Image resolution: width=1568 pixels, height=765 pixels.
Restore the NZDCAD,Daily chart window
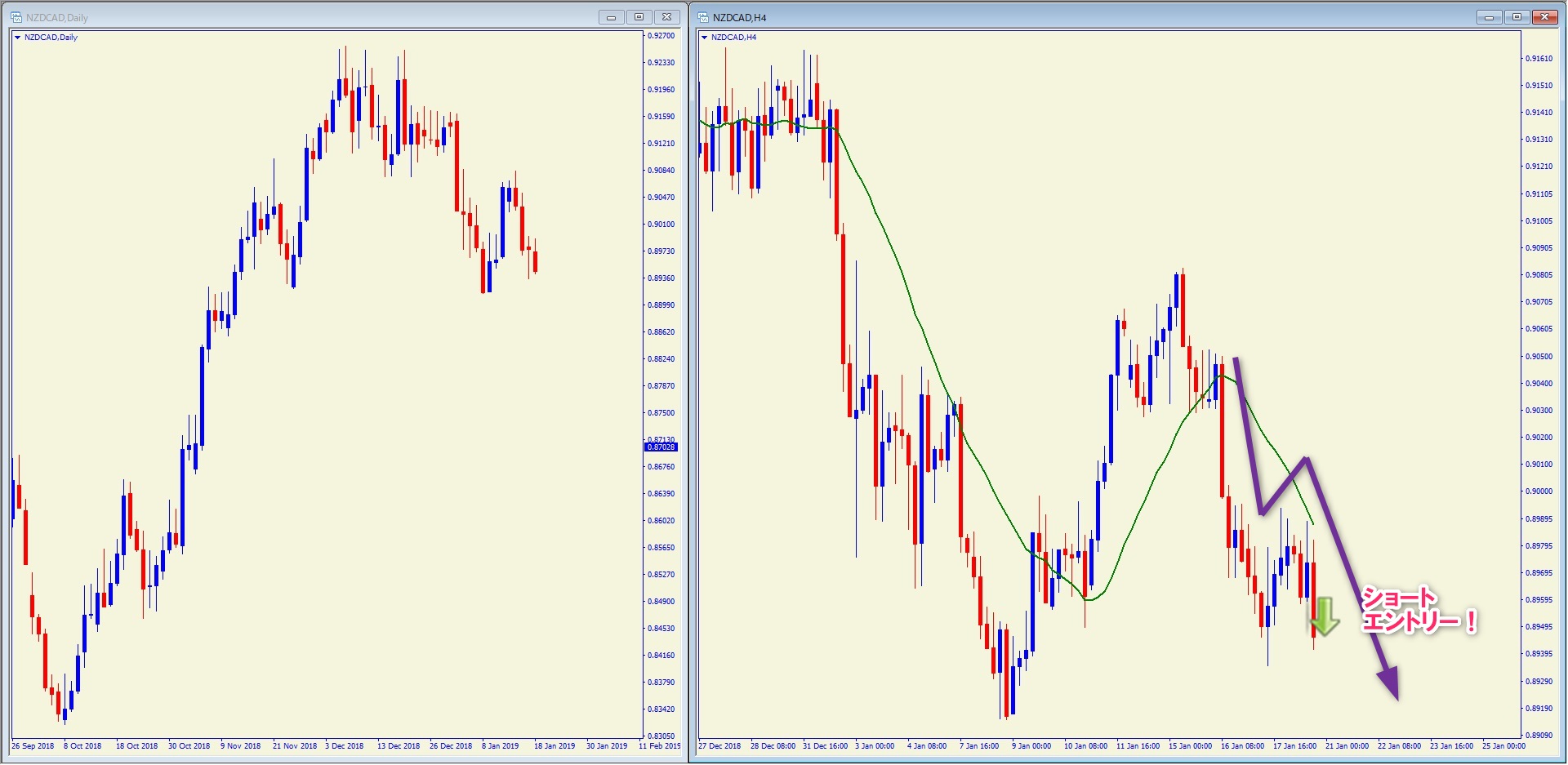pos(639,17)
